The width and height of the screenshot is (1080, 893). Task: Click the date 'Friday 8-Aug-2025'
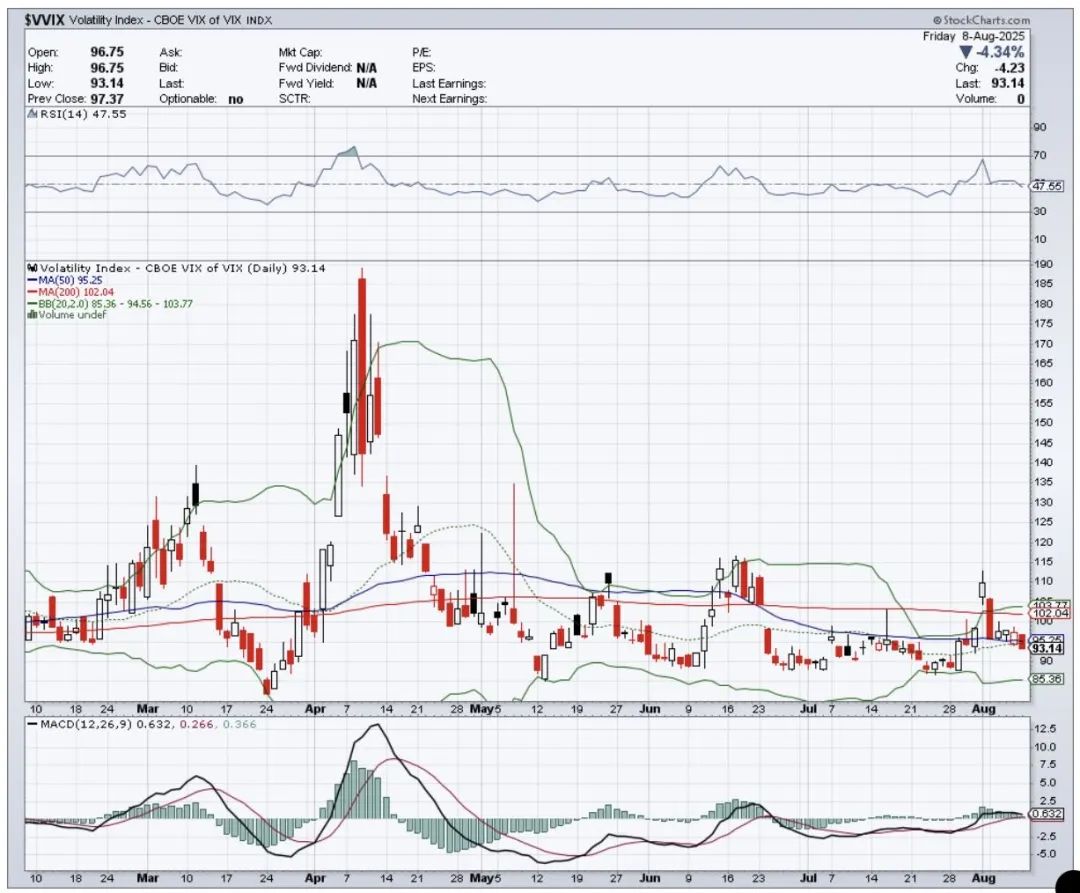tap(973, 36)
